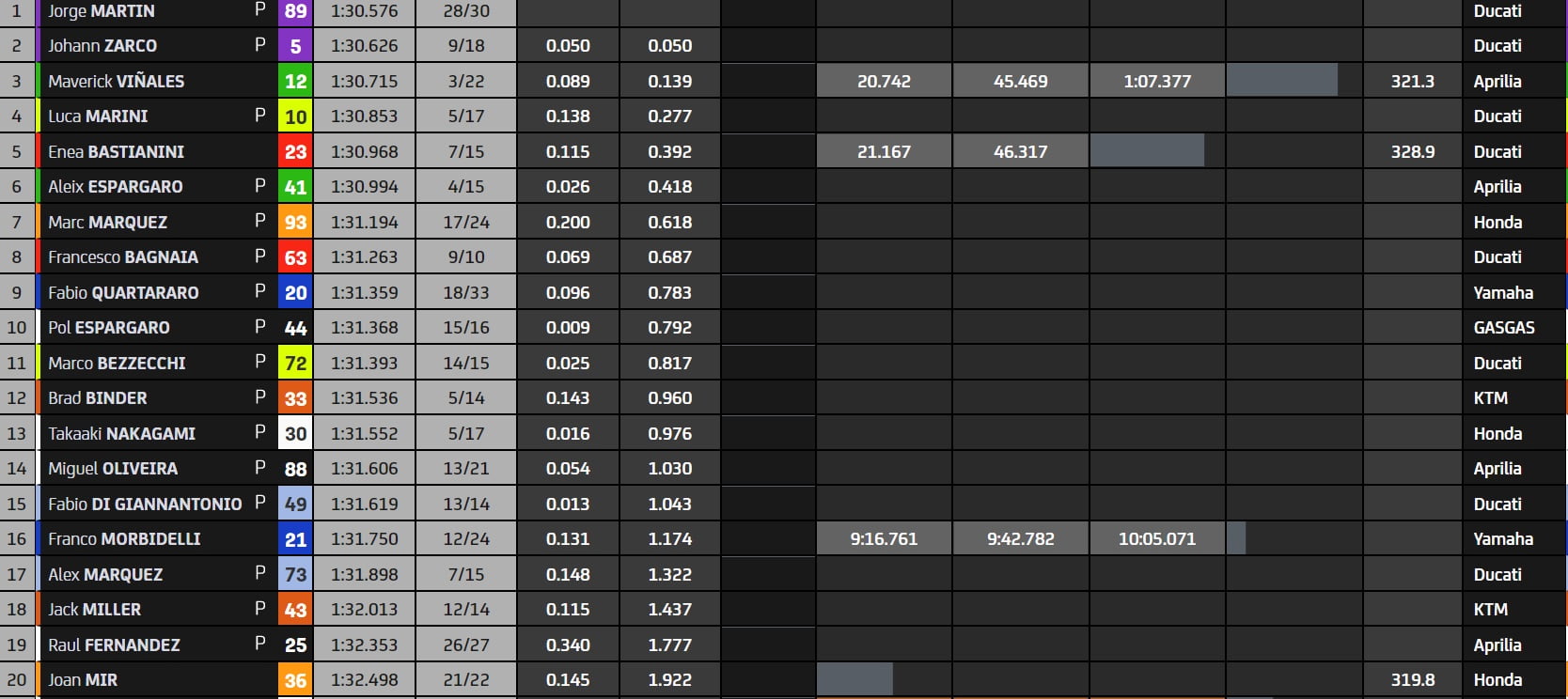1568x699 pixels.
Task: Open rider name Francesco BAGNAIA
Action: point(123,257)
